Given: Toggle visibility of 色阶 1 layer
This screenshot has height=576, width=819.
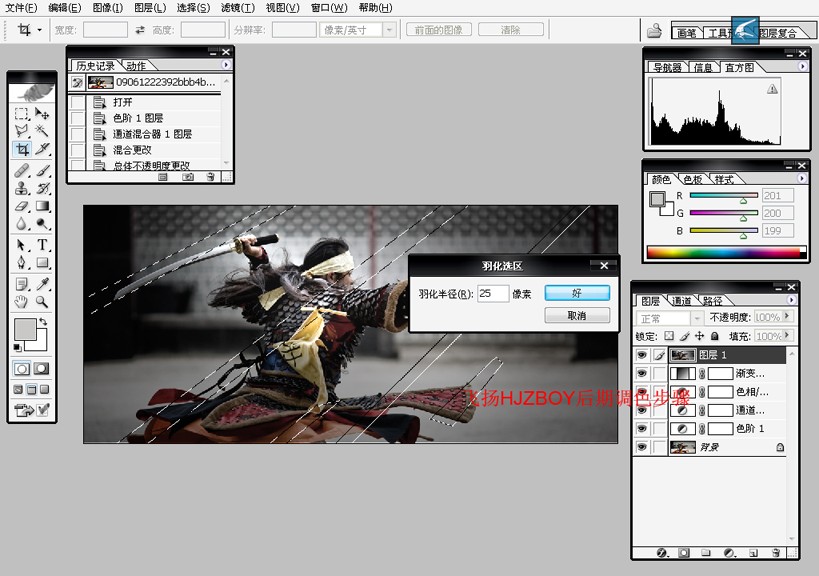Looking at the screenshot, I should 641,429.
